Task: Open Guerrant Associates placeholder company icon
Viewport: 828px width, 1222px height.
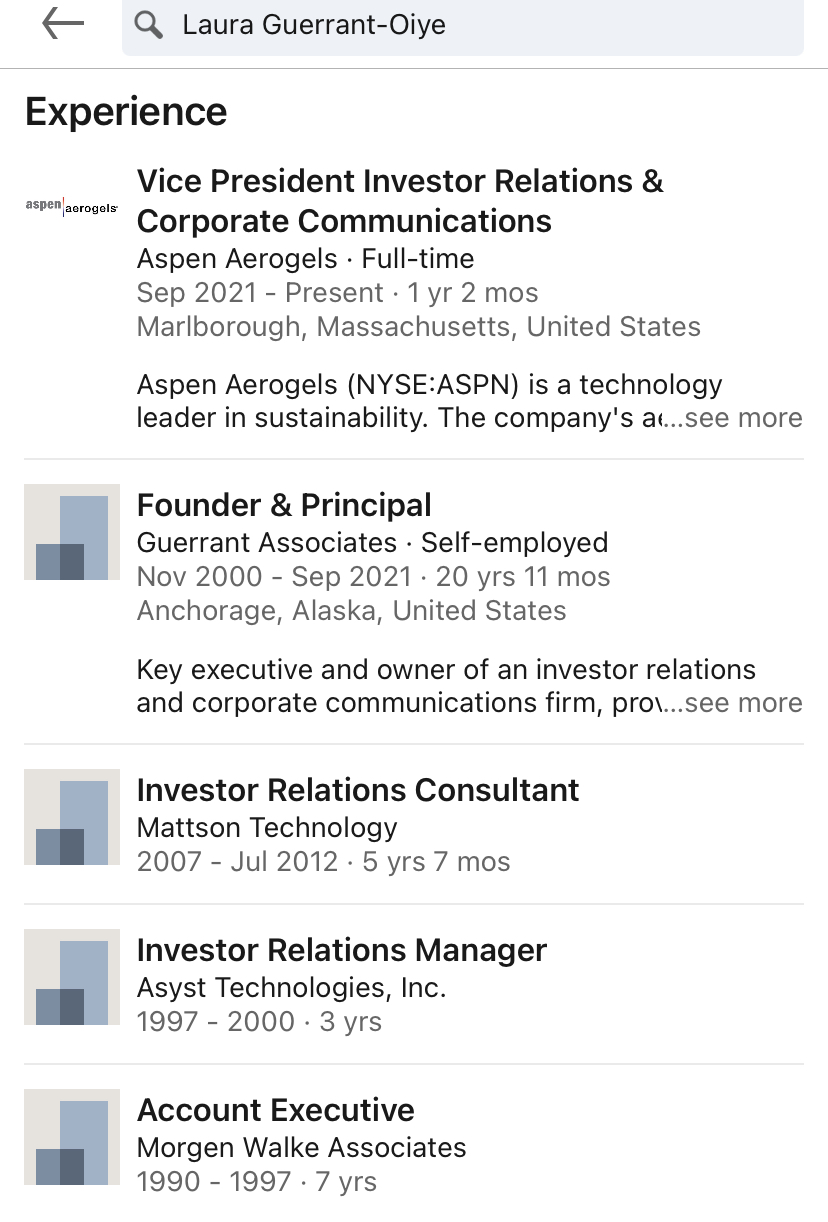Action: coord(72,532)
